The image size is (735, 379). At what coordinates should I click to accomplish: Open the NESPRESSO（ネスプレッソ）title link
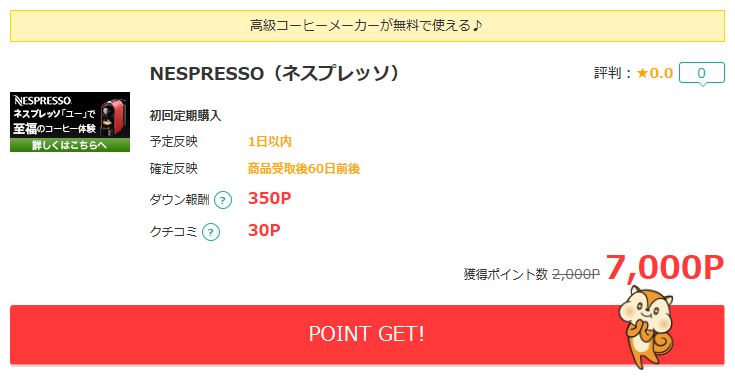pos(274,74)
